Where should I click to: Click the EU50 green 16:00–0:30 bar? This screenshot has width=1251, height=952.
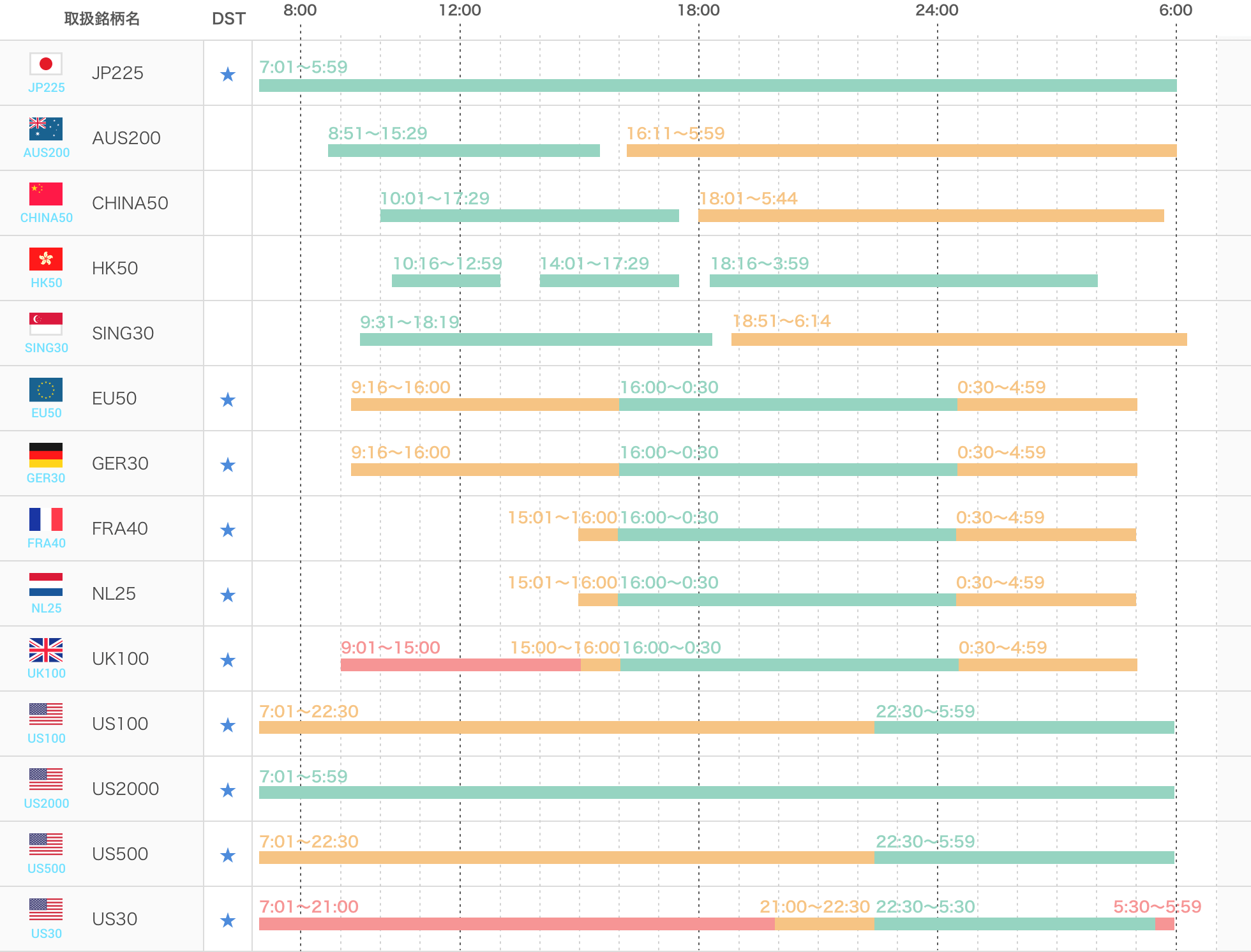(x=788, y=405)
